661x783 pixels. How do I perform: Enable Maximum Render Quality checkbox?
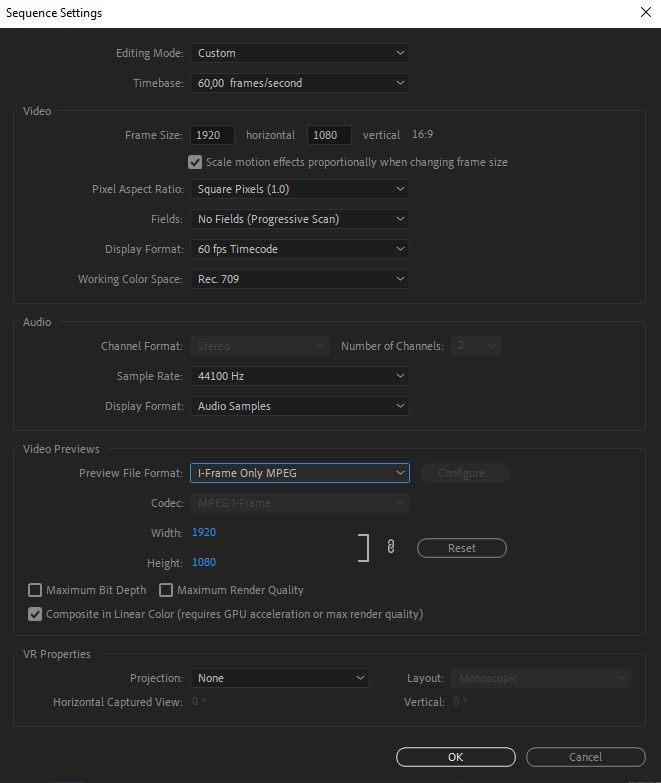coord(166,590)
